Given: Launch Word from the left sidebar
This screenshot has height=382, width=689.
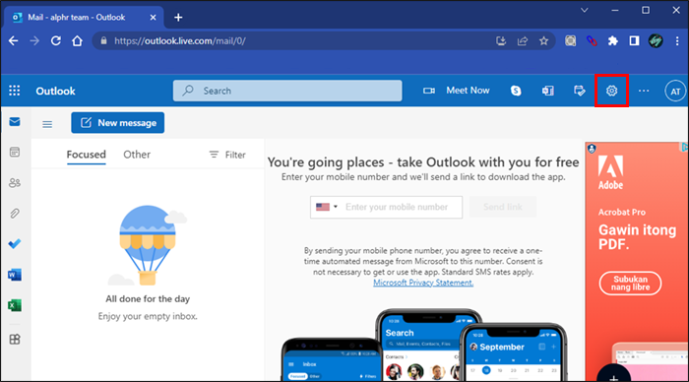Looking at the screenshot, I should click(15, 275).
